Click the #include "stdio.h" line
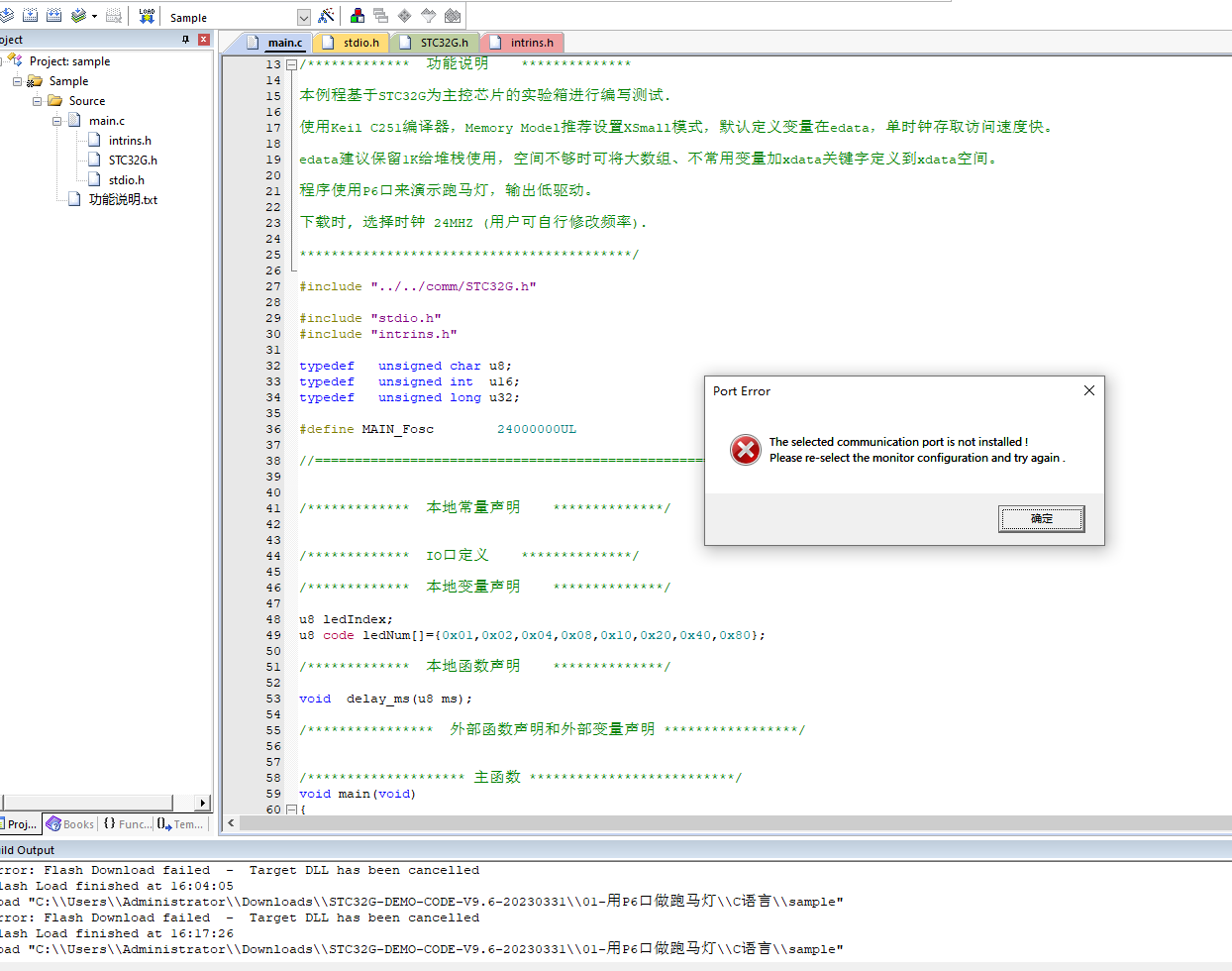This screenshot has width=1232, height=971. point(369,318)
